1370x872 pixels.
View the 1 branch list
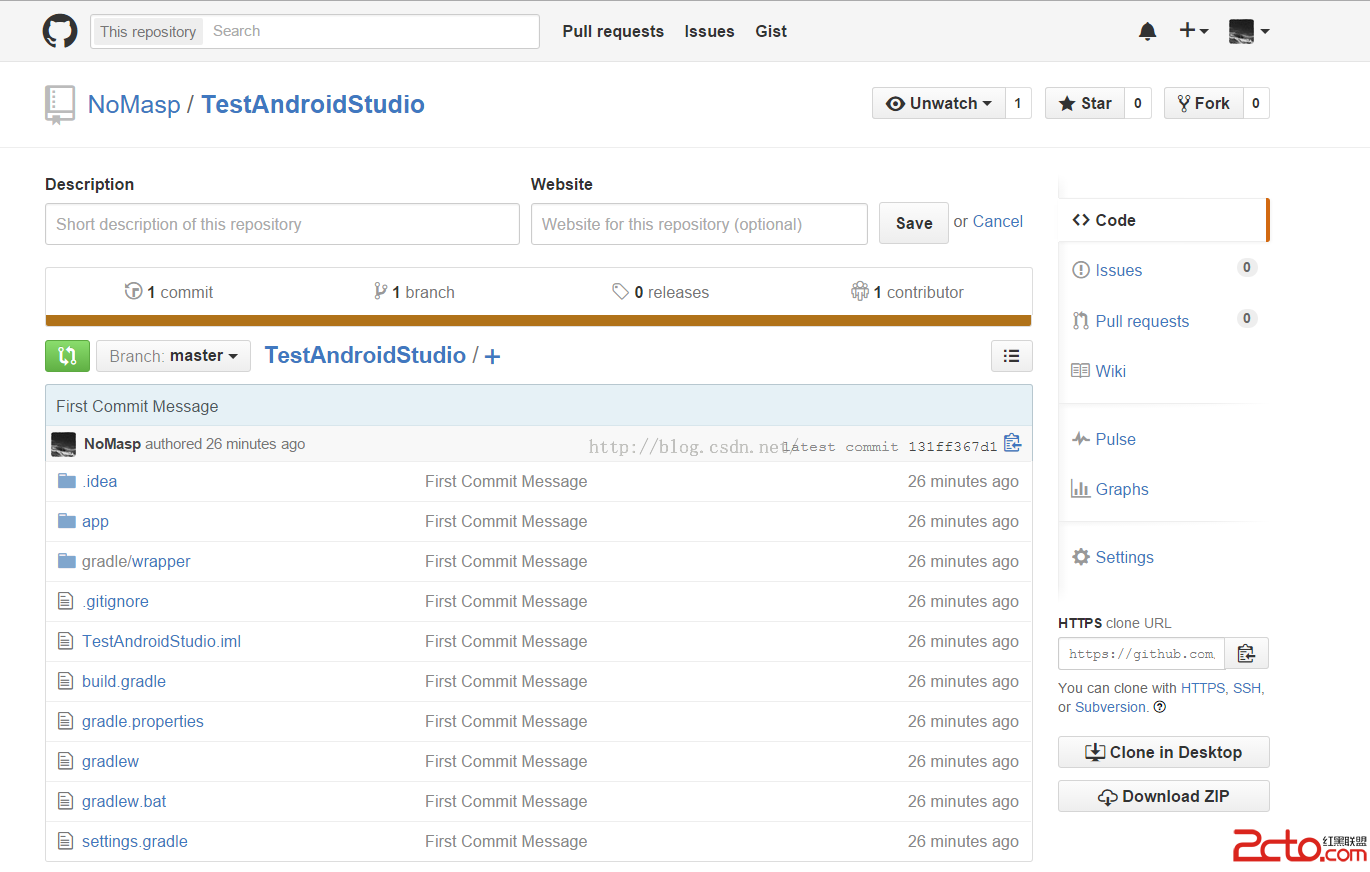(x=414, y=292)
